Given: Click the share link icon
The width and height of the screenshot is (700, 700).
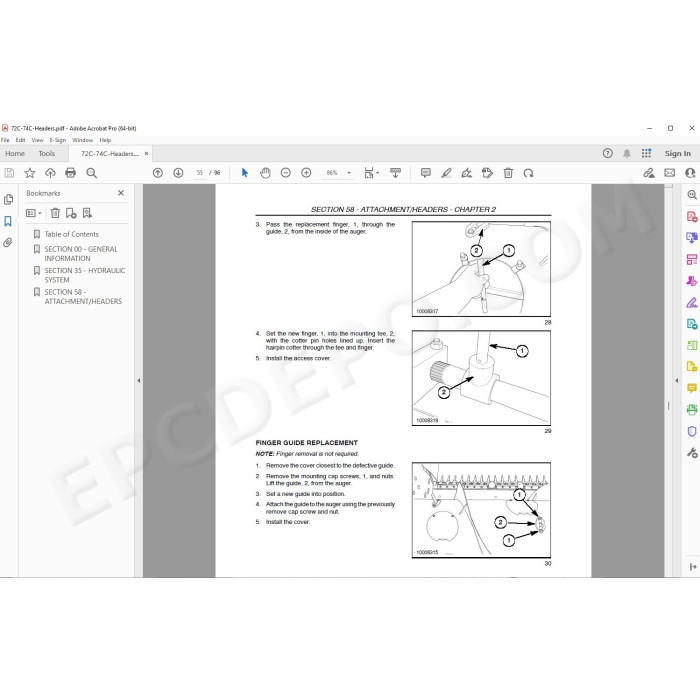Looking at the screenshot, I should pos(649,173).
